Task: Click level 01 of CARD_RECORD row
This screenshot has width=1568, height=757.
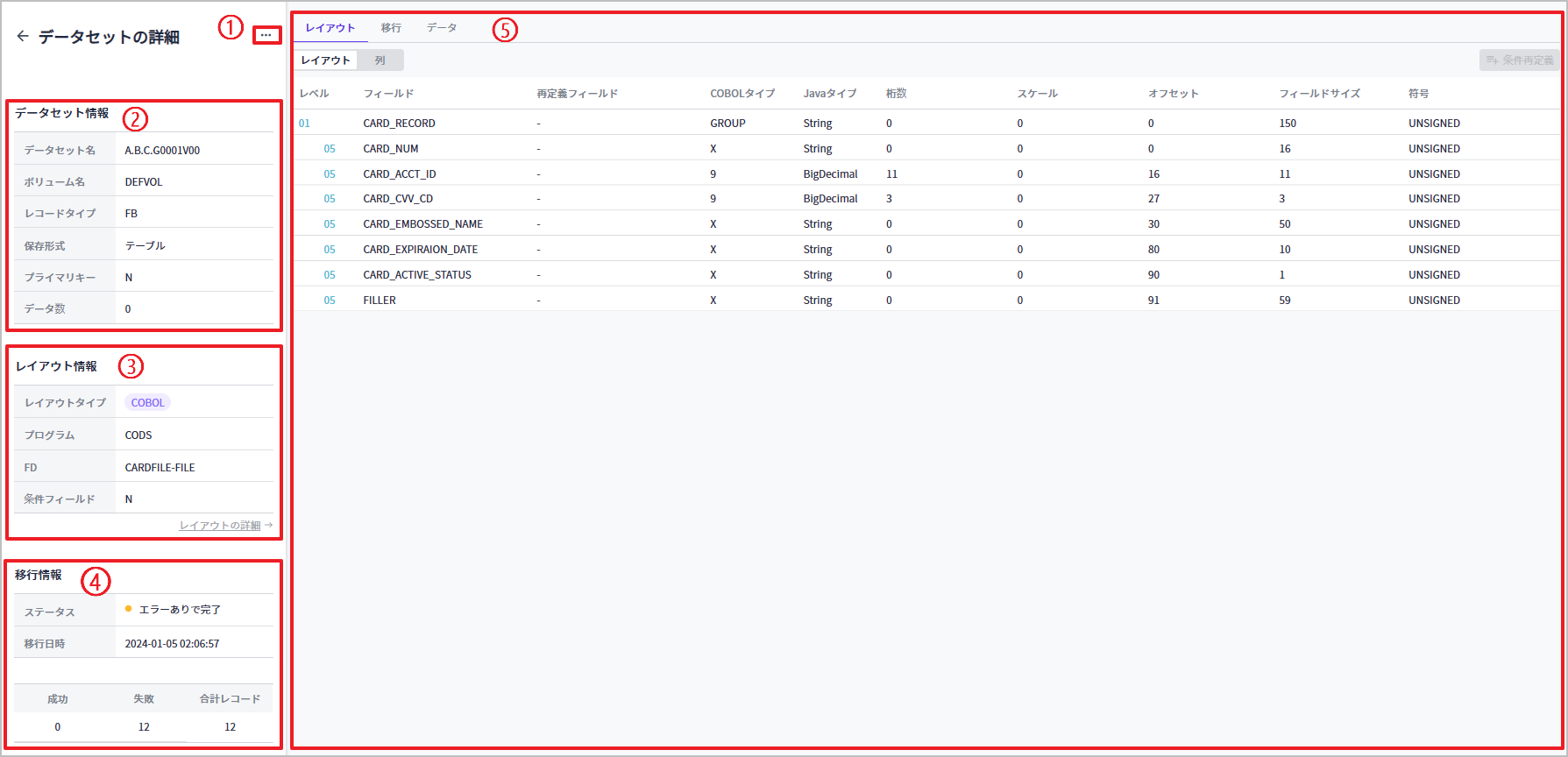Action: point(304,124)
